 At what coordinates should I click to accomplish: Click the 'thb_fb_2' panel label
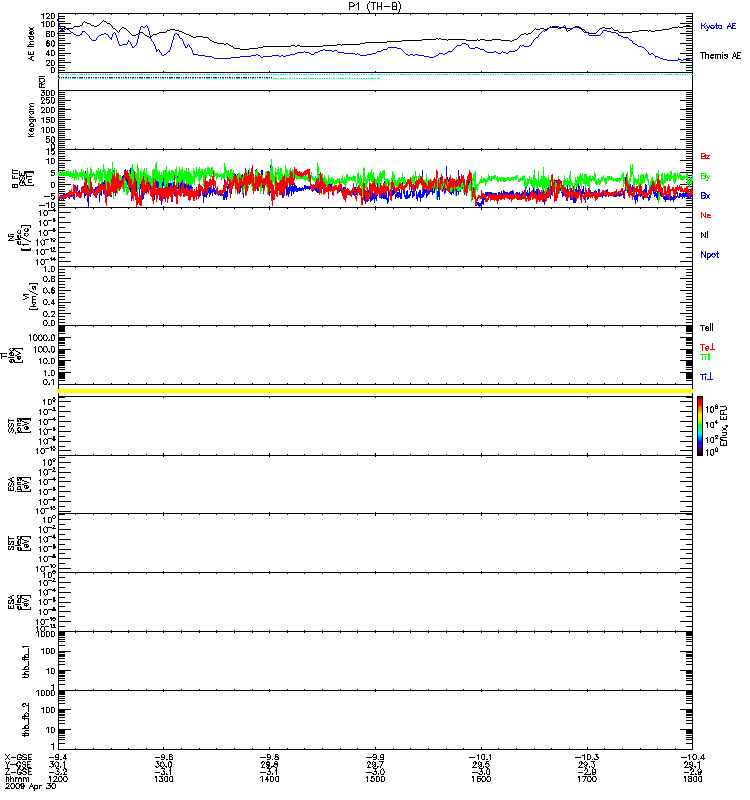[27, 720]
